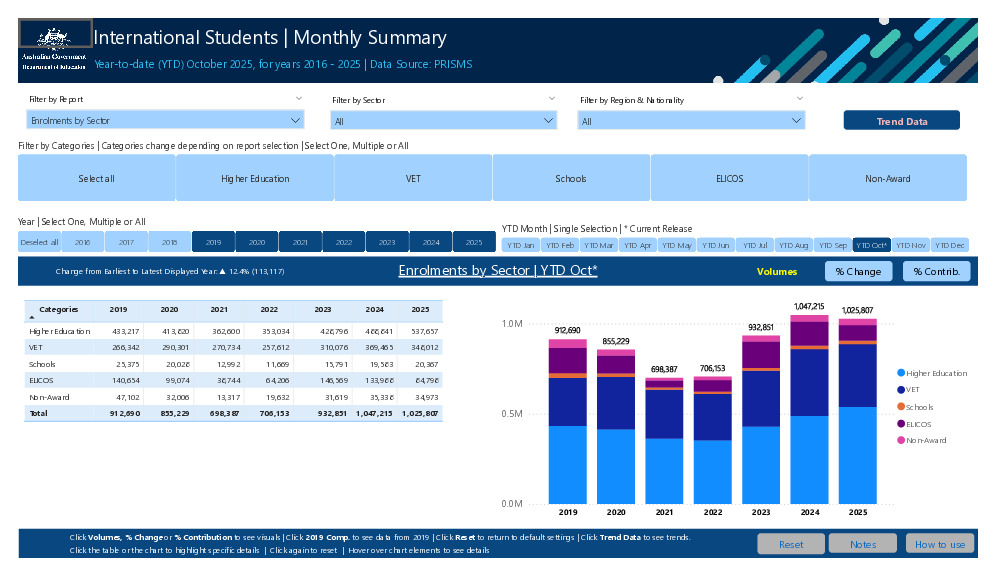Click the Non-Award legend marker
The width and height of the screenshot is (996, 576).
[901, 440]
